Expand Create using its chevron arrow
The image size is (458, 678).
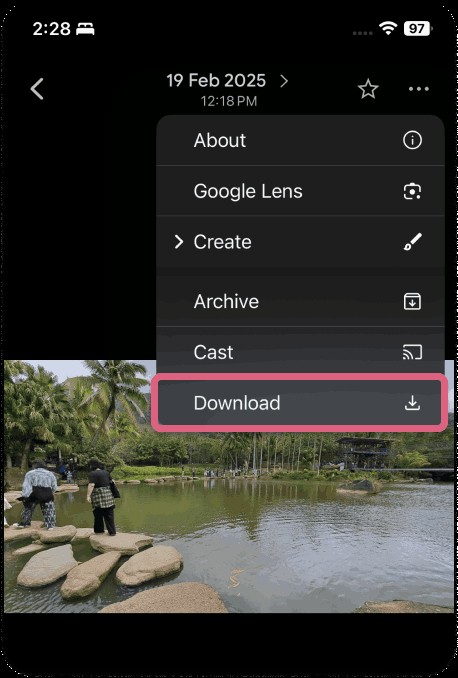tap(179, 242)
